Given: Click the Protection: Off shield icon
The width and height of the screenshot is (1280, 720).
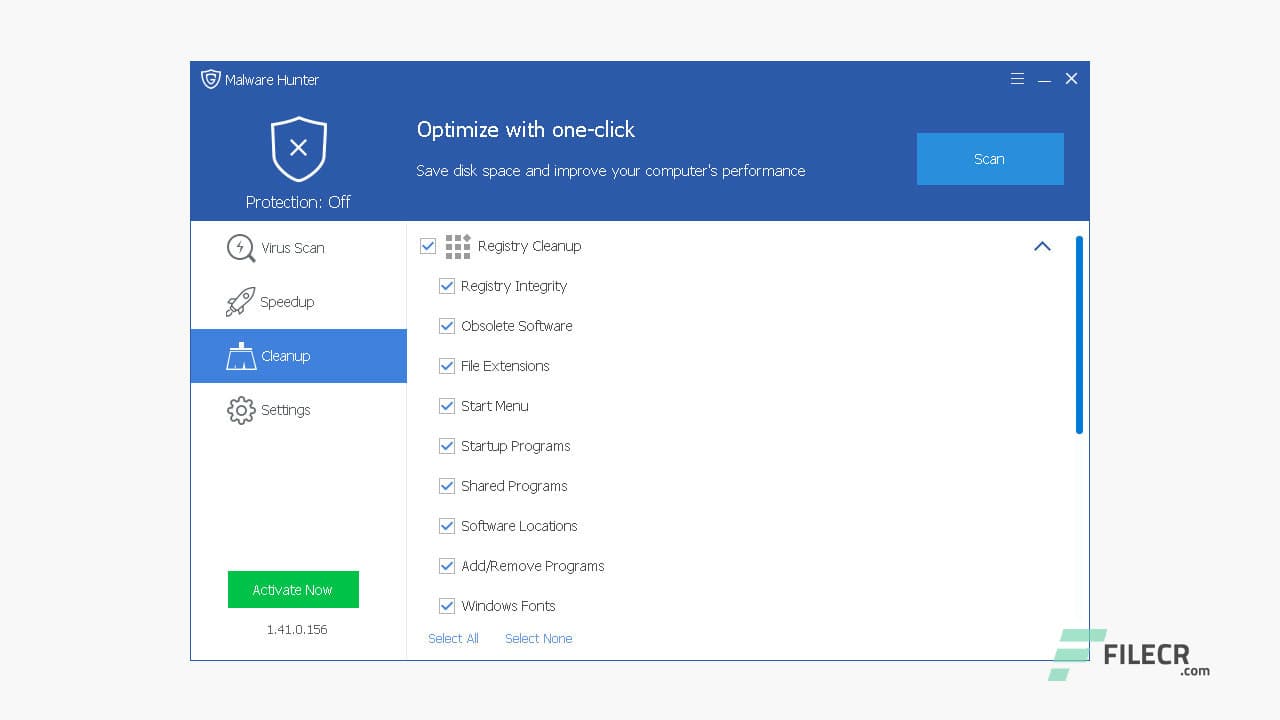Looking at the screenshot, I should point(298,147).
